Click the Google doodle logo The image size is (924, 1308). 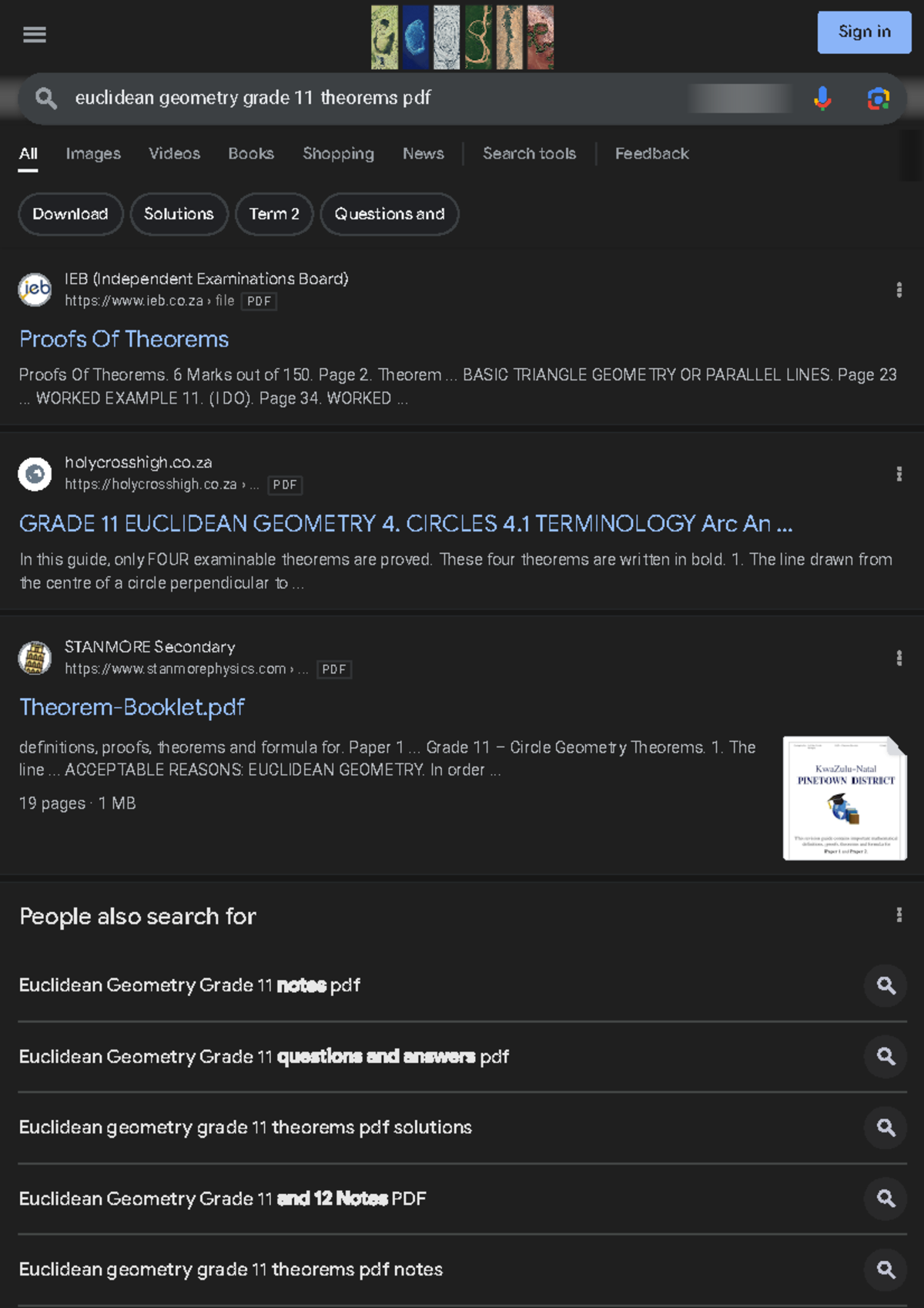(x=462, y=37)
